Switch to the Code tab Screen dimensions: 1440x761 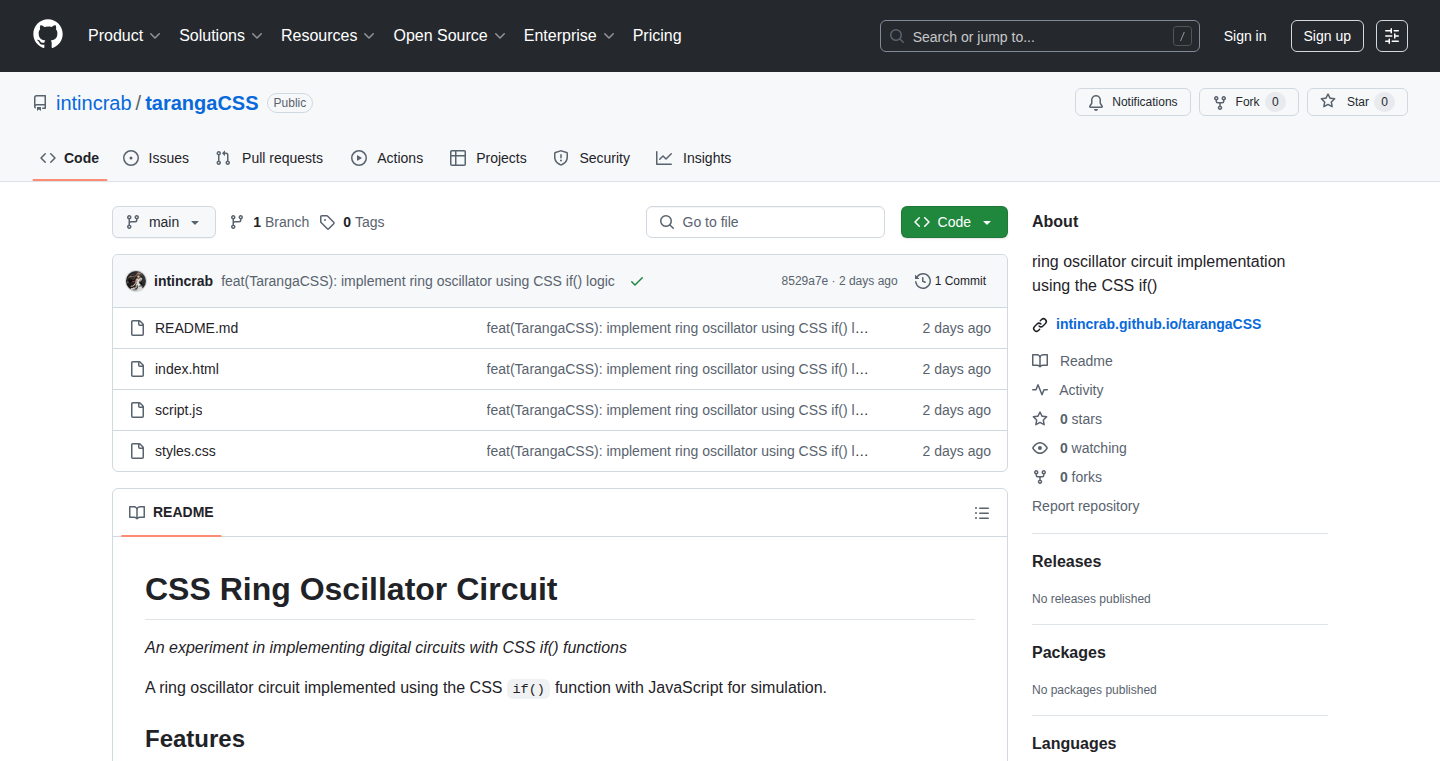(70, 158)
